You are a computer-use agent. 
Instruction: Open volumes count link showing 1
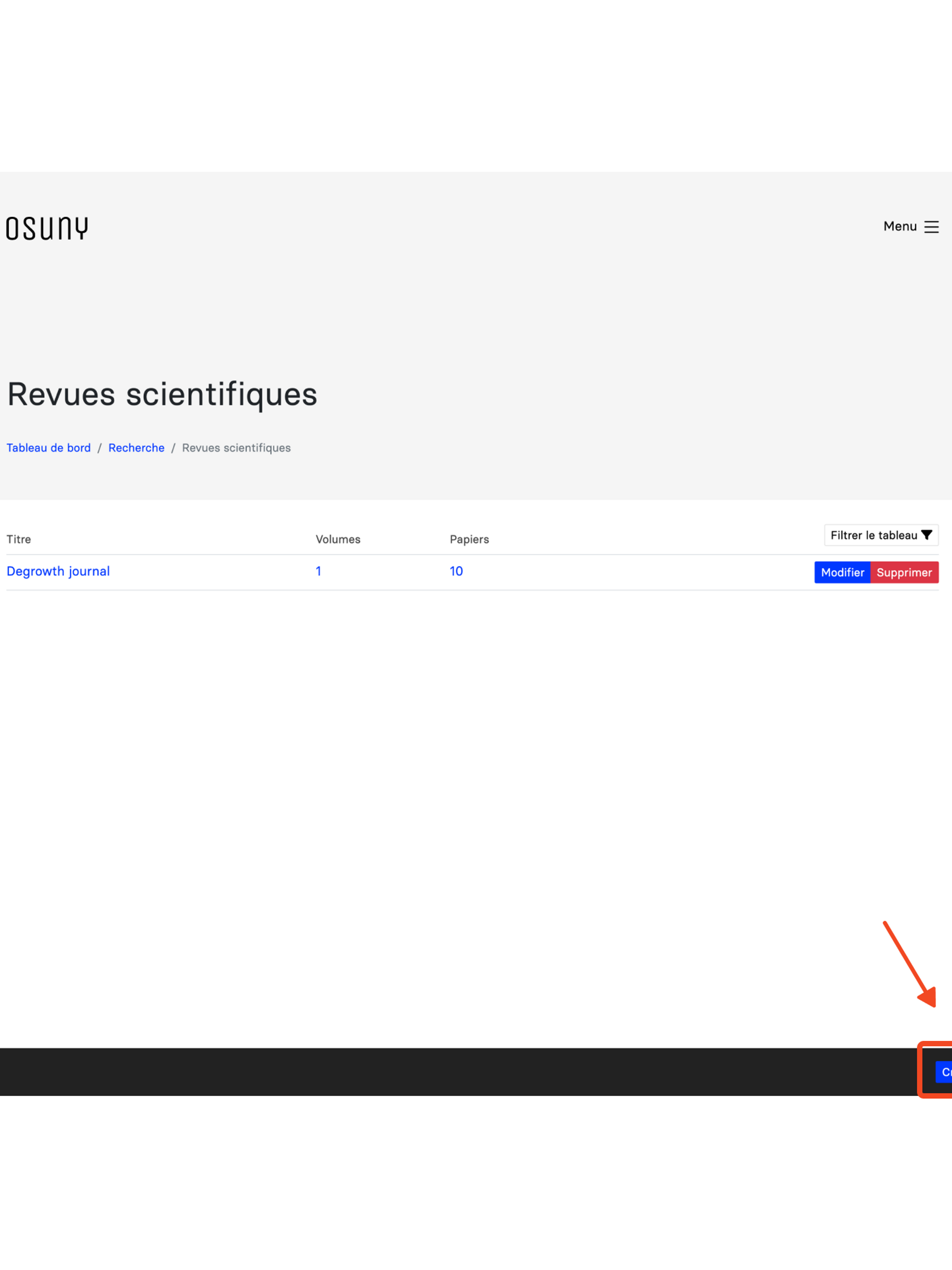tap(318, 571)
